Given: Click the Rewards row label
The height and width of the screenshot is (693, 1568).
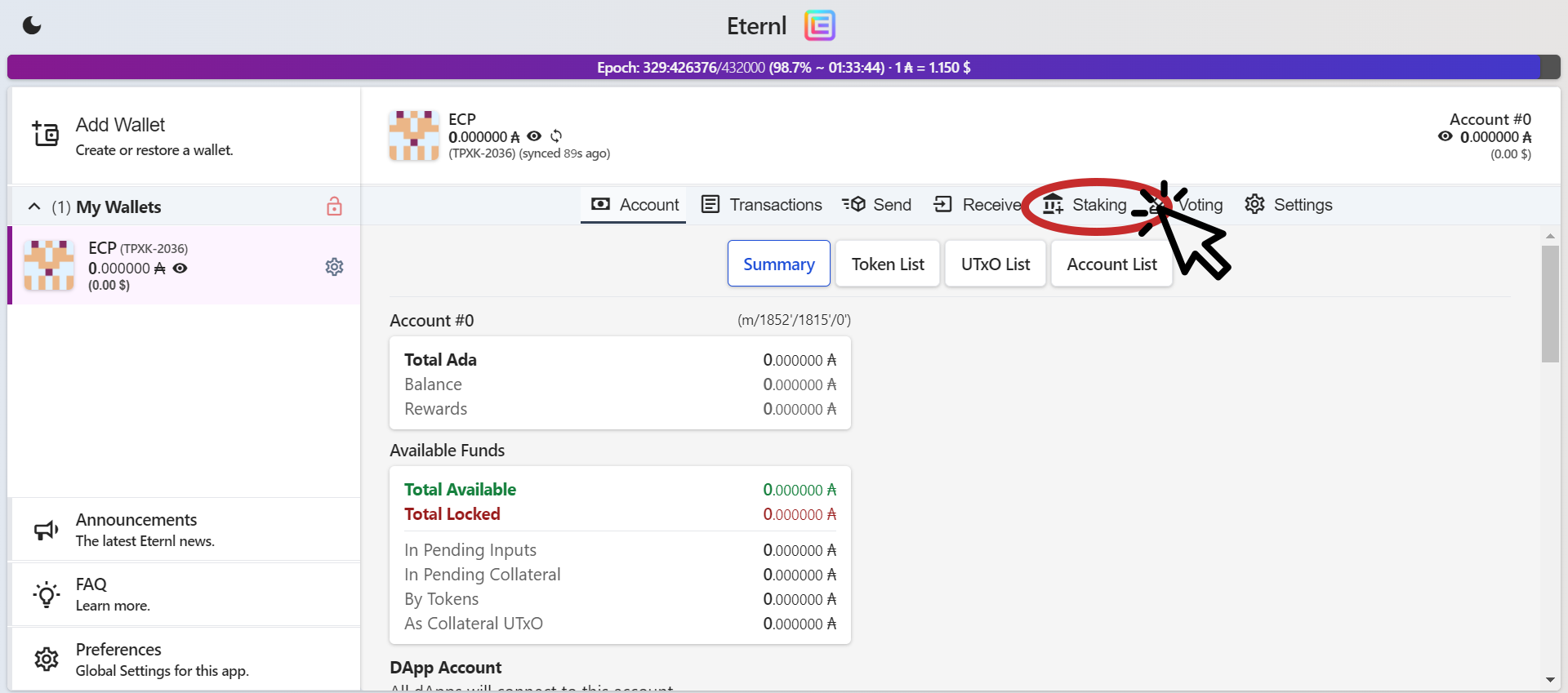Looking at the screenshot, I should pos(435,409).
